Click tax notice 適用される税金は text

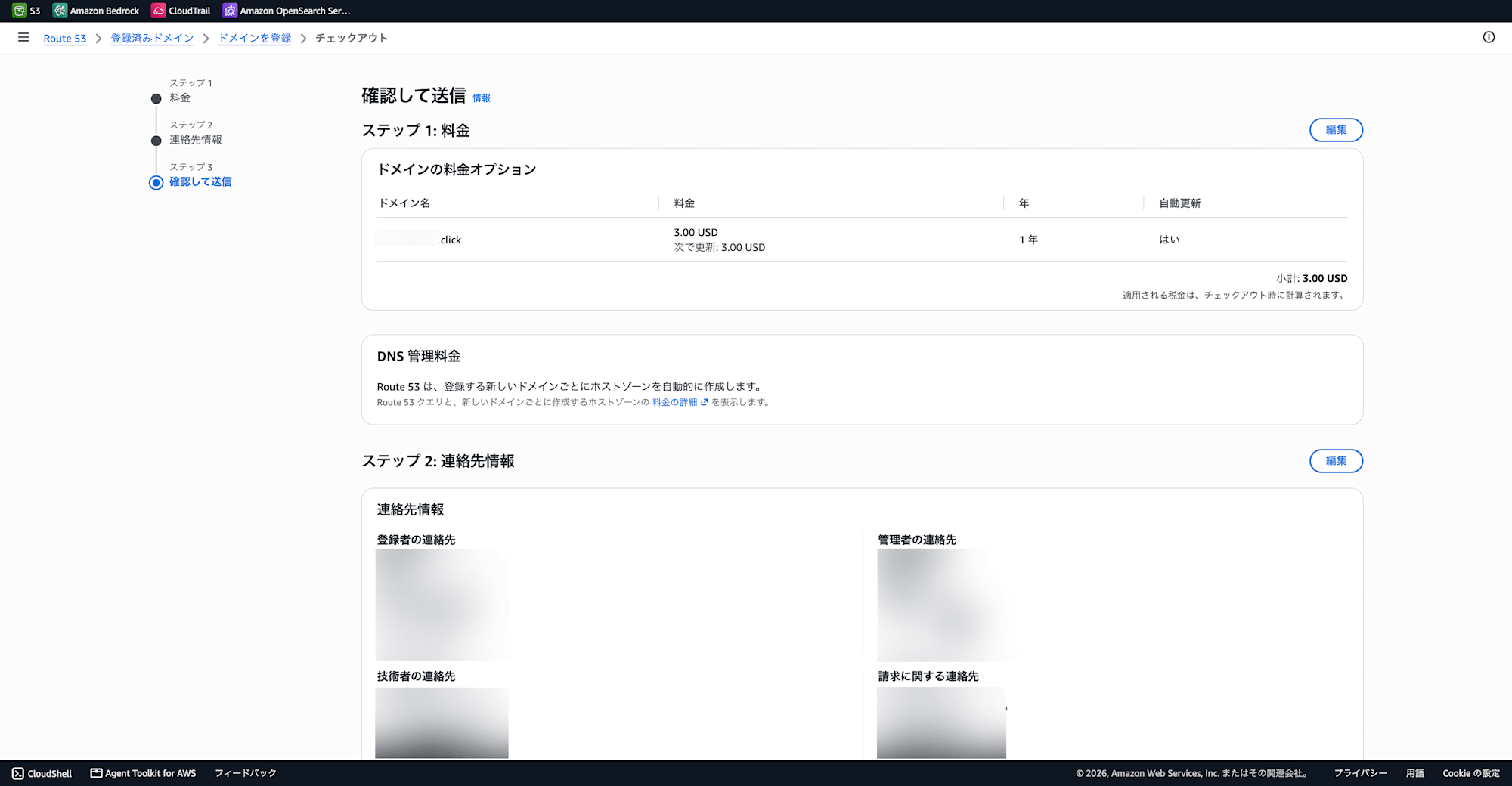point(1235,295)
